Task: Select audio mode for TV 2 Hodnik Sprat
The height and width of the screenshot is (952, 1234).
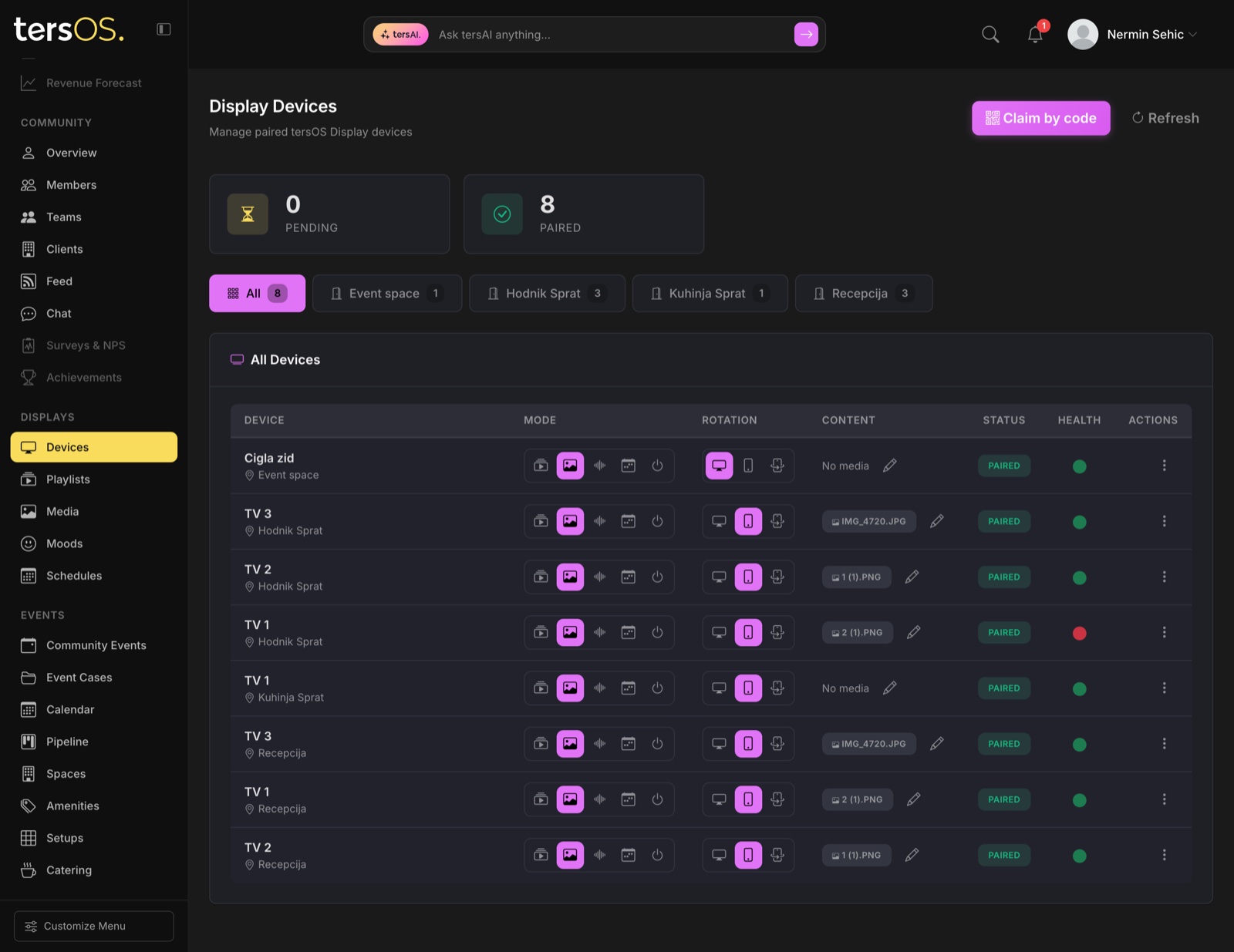Action: coord(599,577)
